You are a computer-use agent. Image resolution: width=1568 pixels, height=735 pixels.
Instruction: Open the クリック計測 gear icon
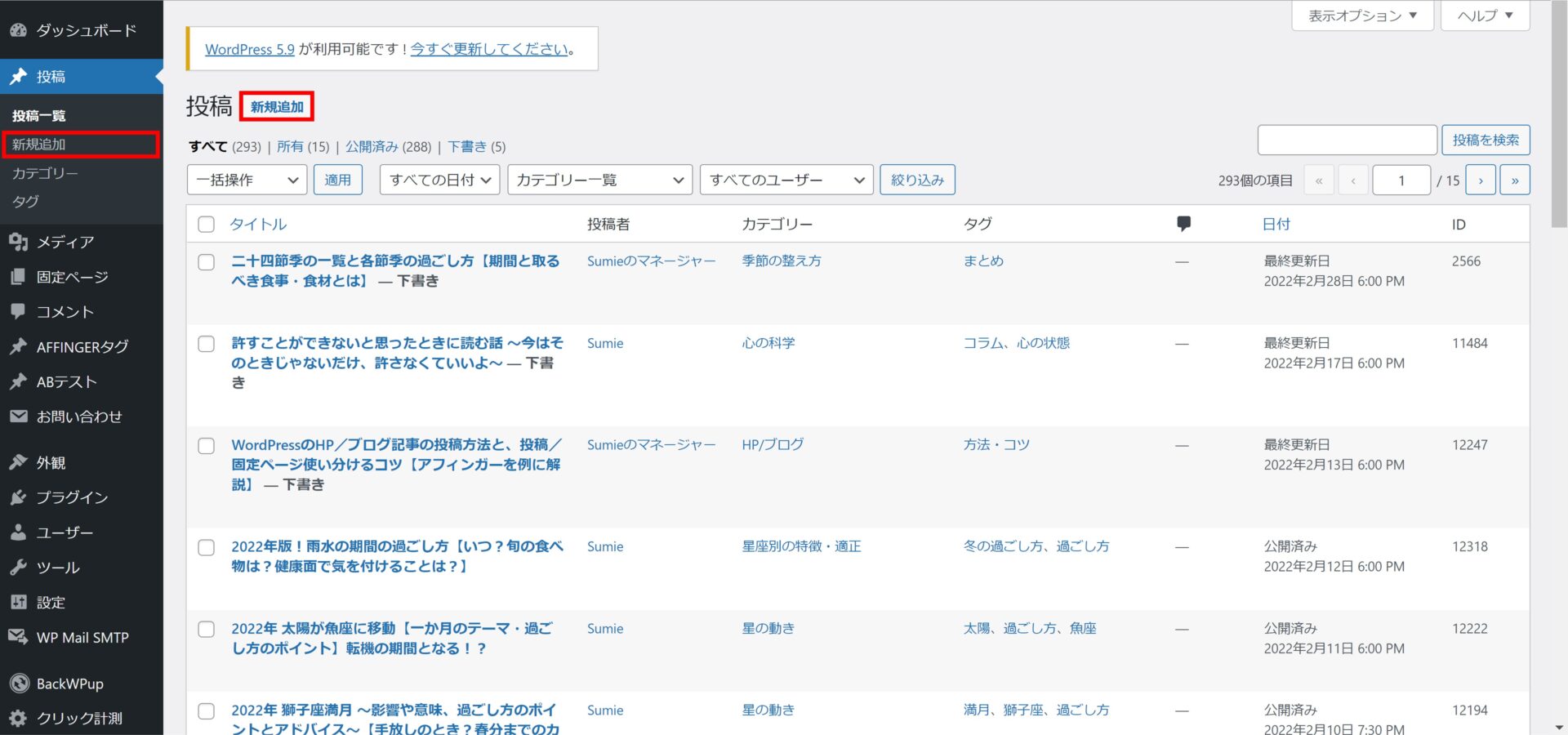18,719
